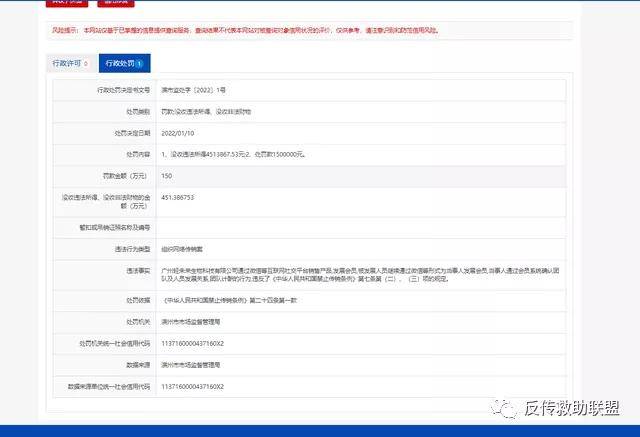Image resolution: width=640 pixels, height=437 pixels.
Task: Click the 处罚依据 legal basis text
Action: (x=231, y=301)
